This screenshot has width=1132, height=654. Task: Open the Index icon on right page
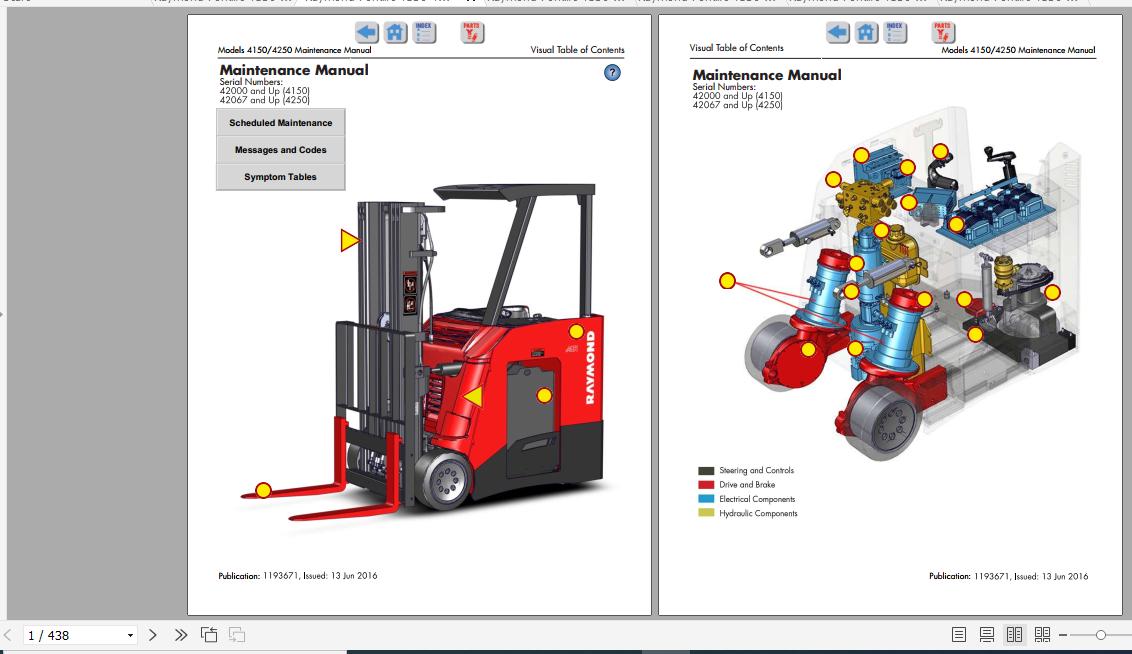point(895,32)
